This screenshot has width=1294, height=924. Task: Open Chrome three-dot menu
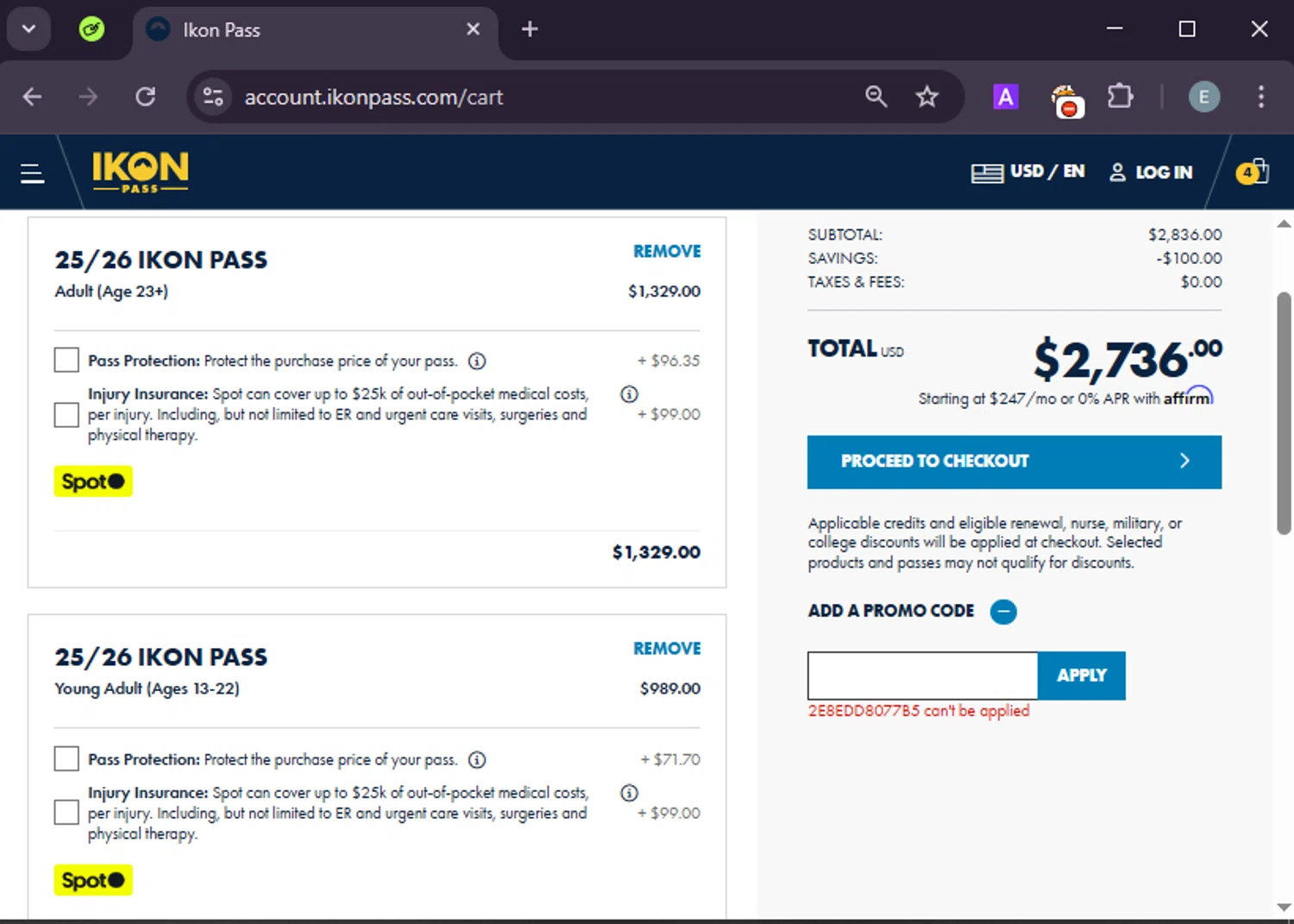point(1261,97)
